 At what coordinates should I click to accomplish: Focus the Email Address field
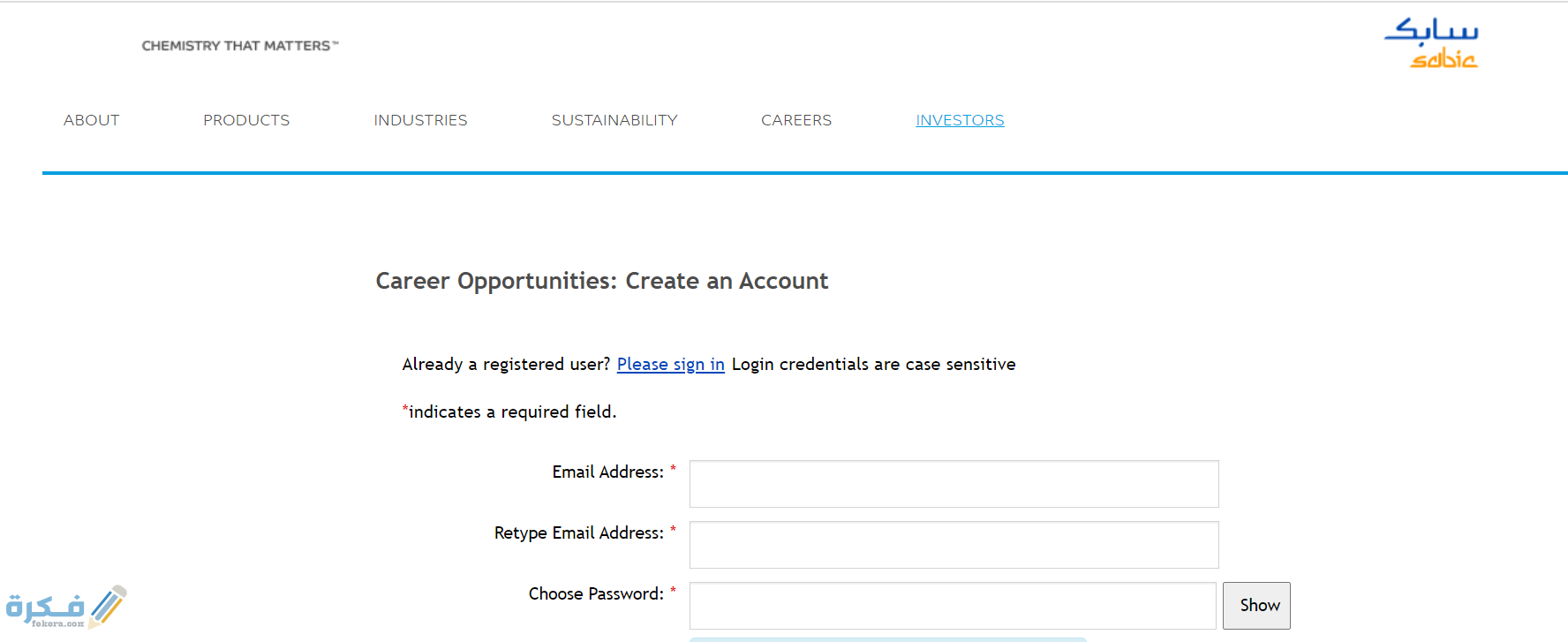pyautogui.click(x=954, y=484)
